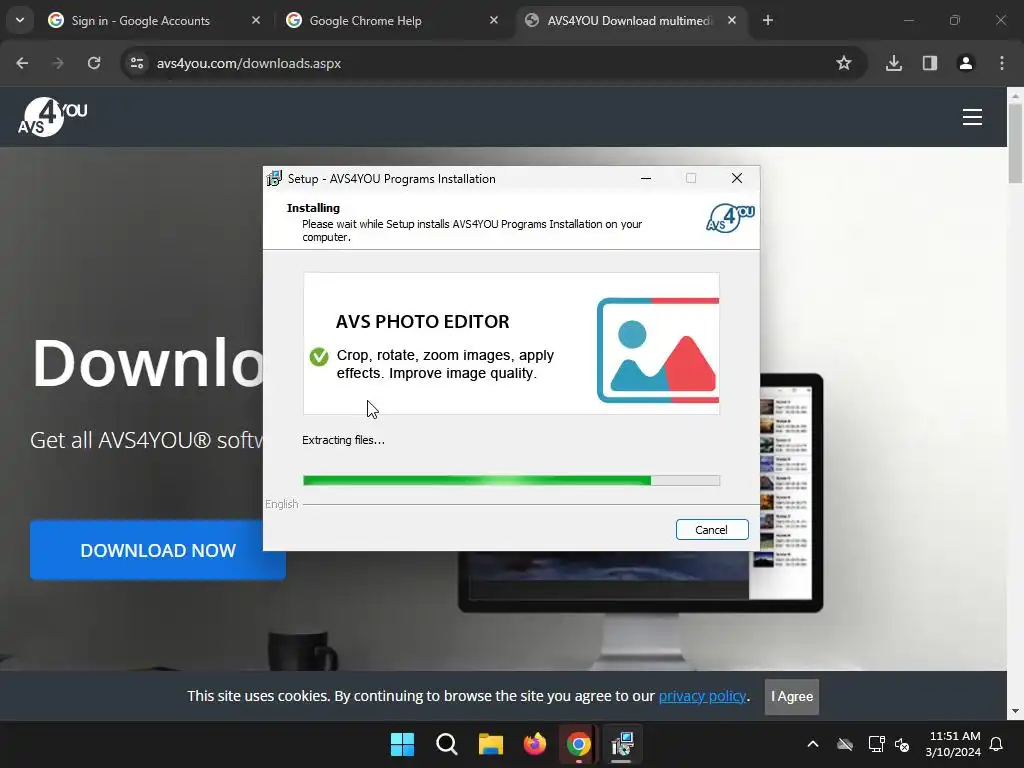Click Chrome icon in the taskbar
The height and width of the screenshot is (768, 1024).
tap(579, 744)
